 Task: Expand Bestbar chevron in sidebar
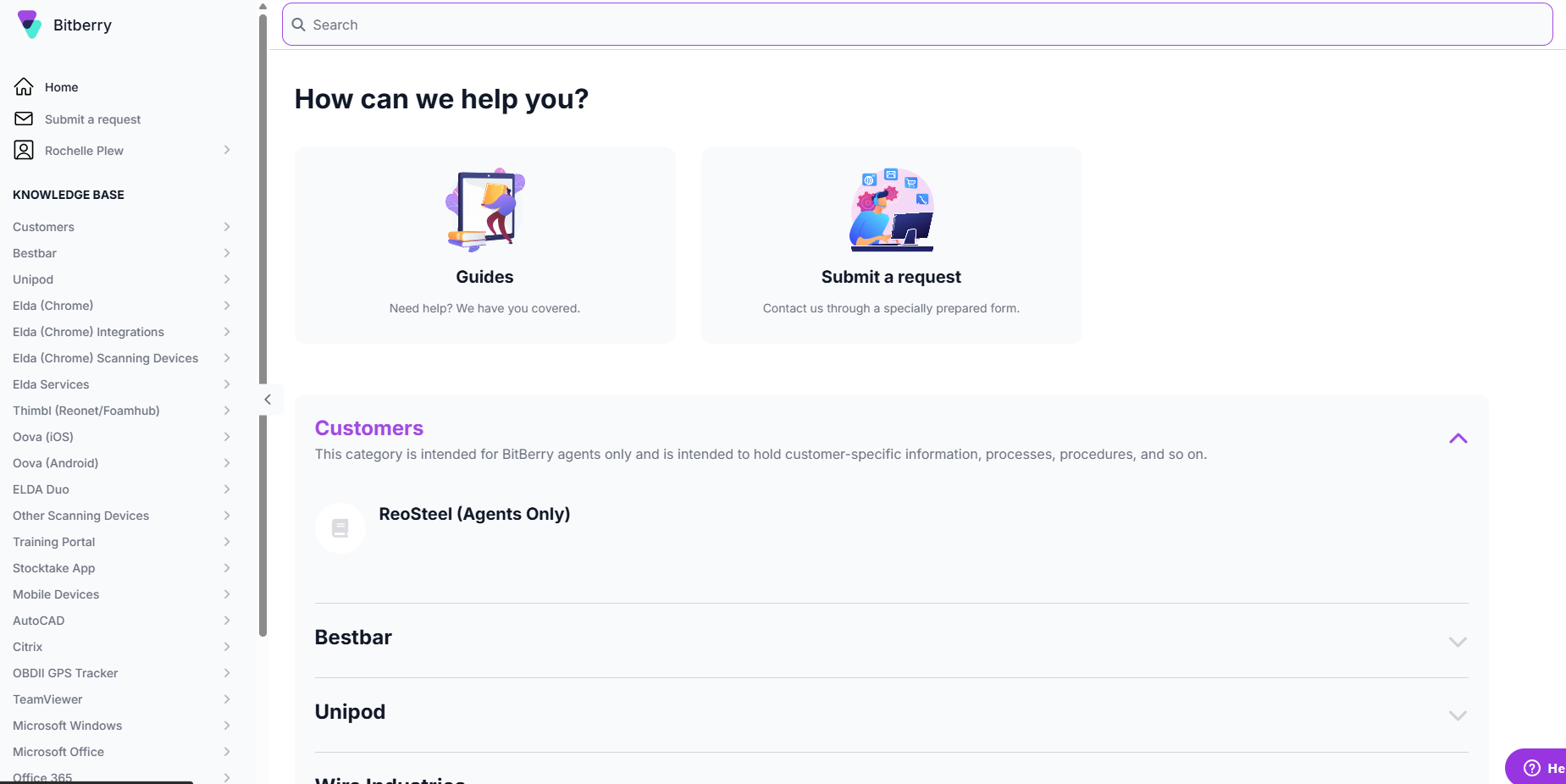[227, 253]
